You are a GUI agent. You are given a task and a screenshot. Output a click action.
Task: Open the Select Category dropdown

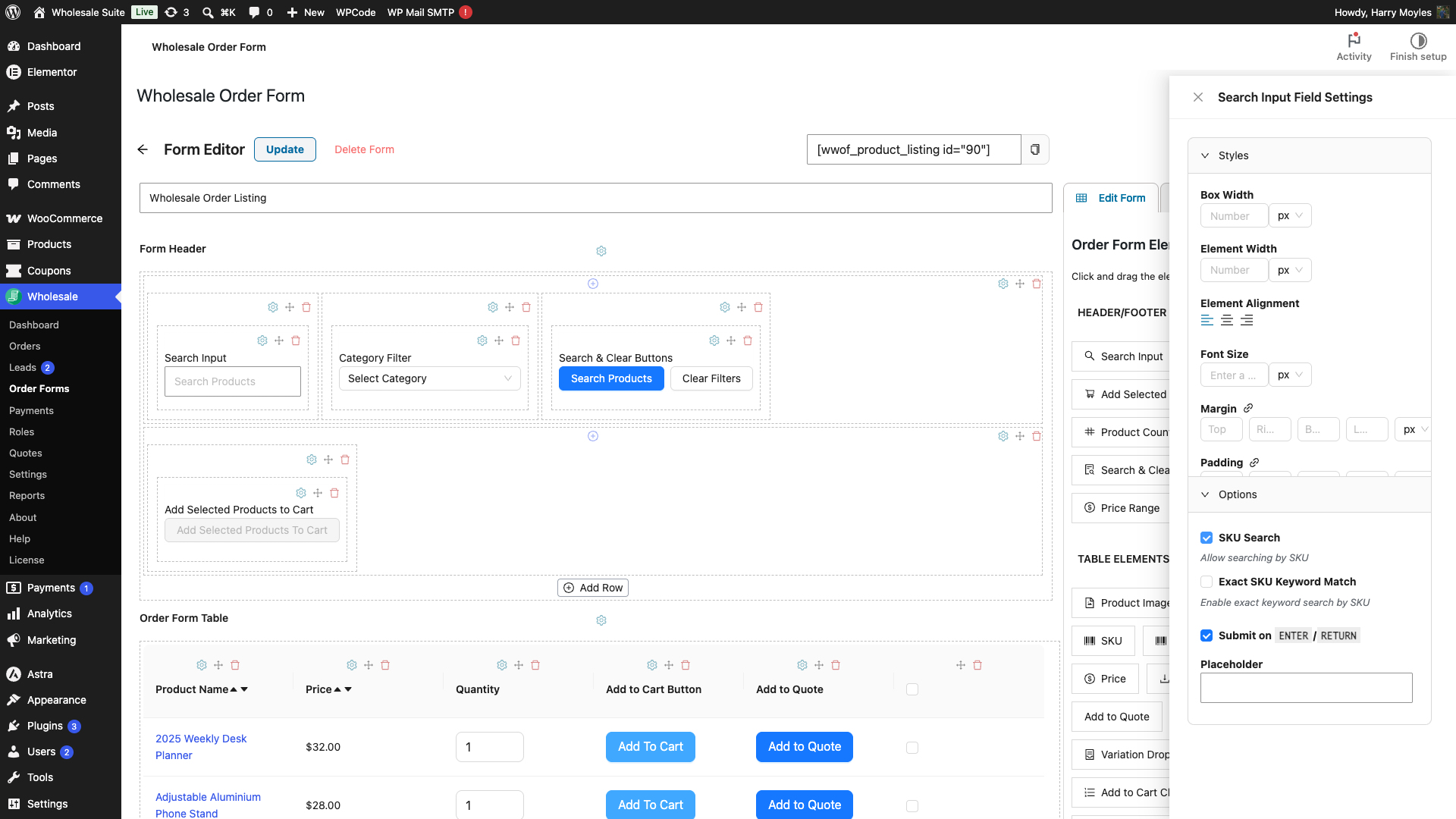point(430,378)
